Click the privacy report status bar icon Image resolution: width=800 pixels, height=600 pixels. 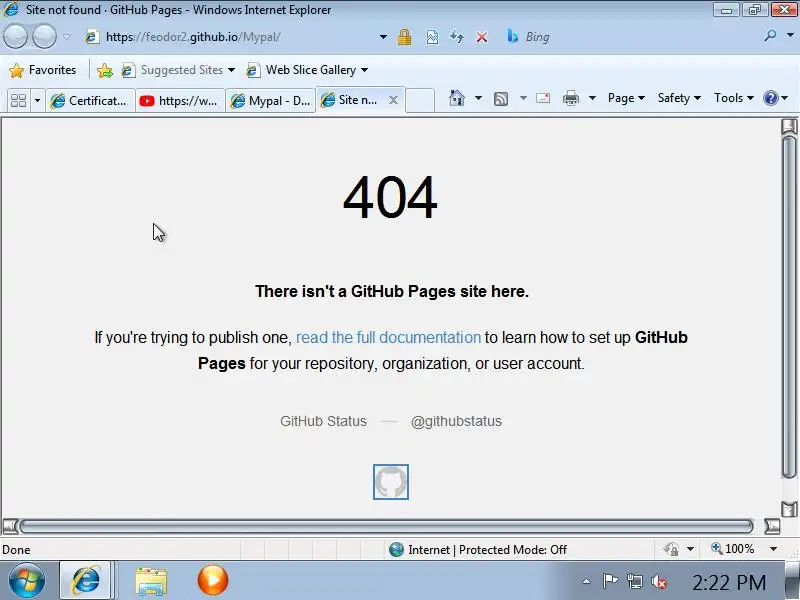click(x=671, y=549)
